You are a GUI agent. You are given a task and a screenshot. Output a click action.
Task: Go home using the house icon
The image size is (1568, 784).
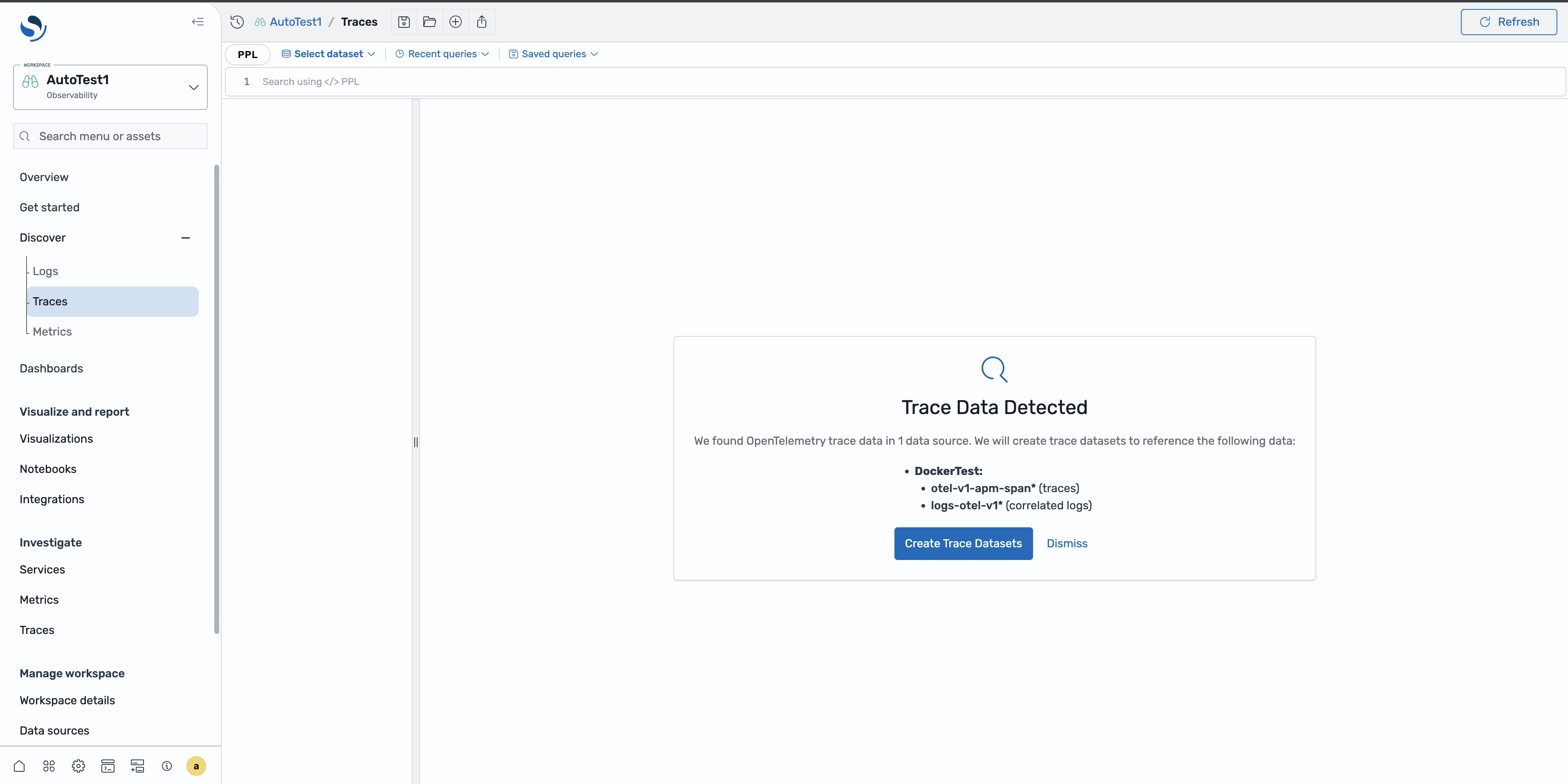tap(18, 766)
